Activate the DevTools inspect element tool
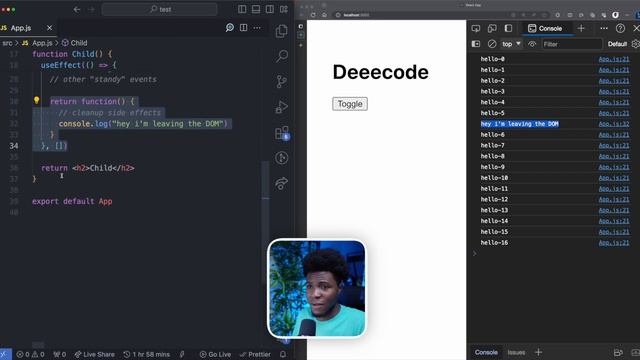Screen dimensions: 640x360 [476, 28]
